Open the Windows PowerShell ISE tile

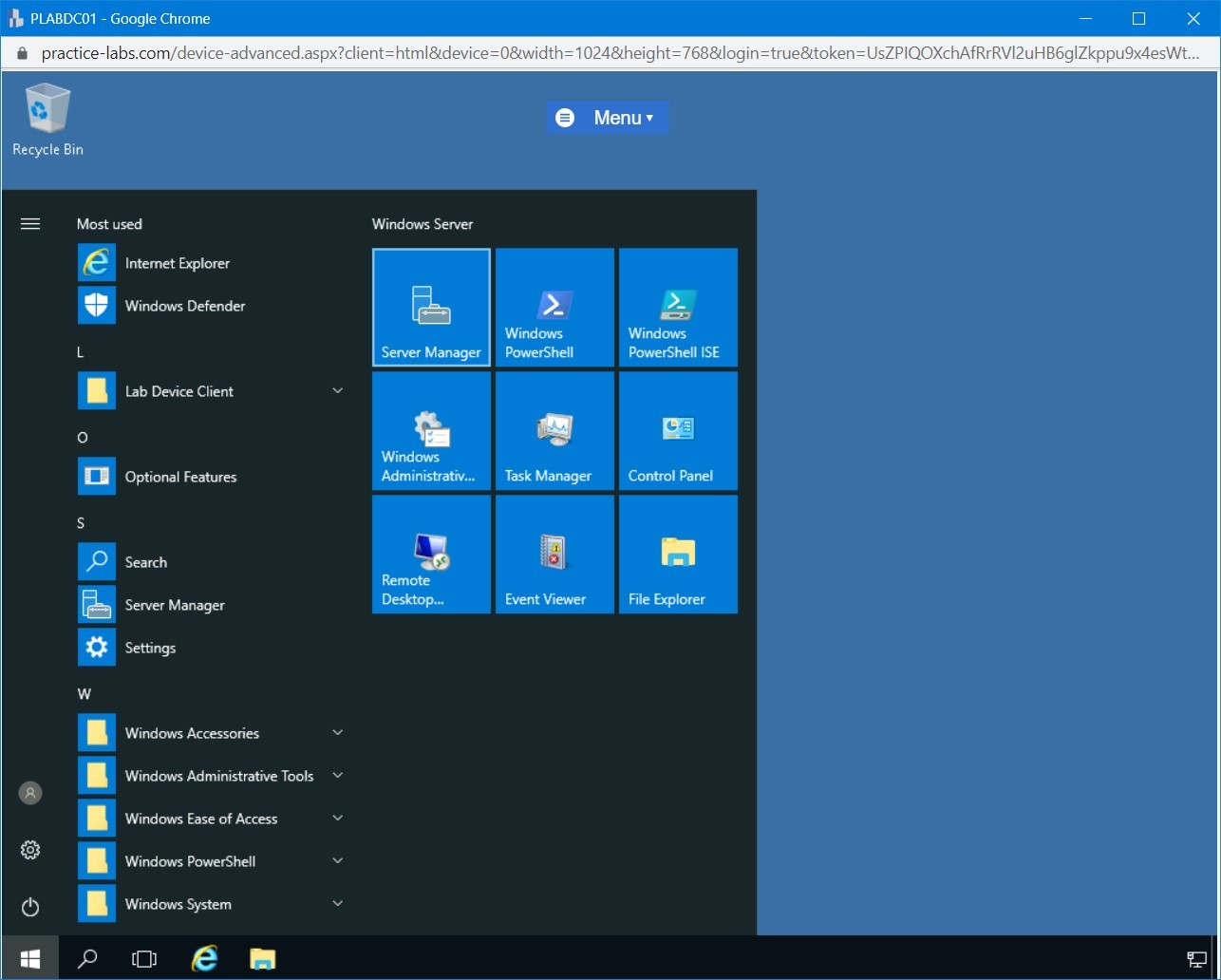tap(678, 308)
